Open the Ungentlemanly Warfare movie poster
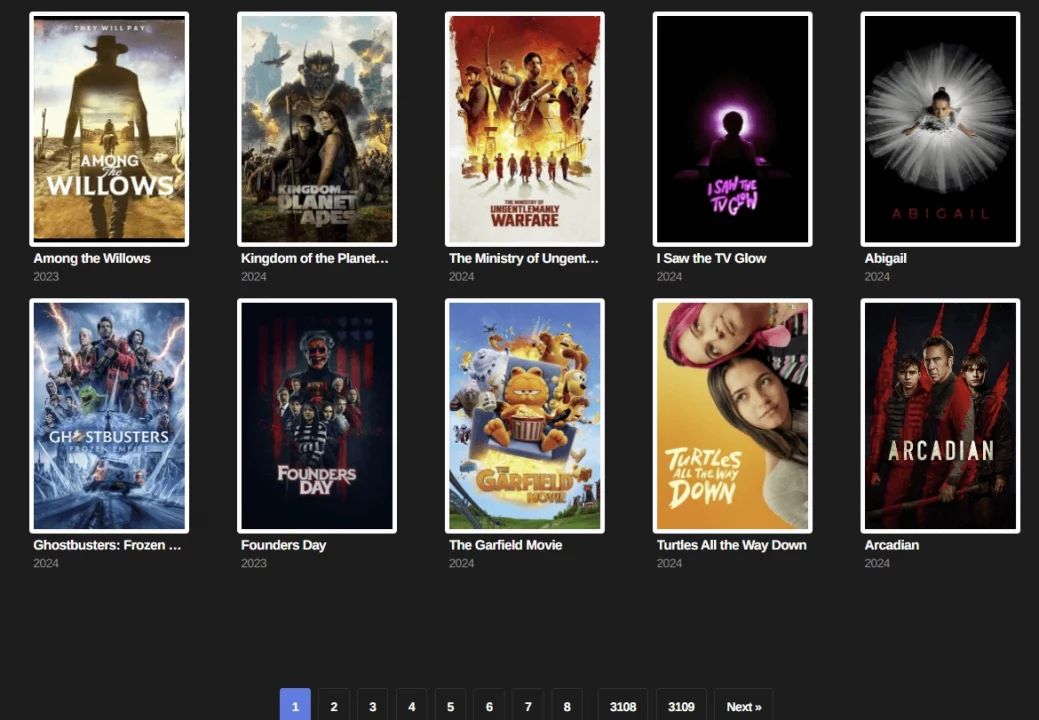Screen dimensions: 1039x720 pyautogui.click(x=525, y=129)
